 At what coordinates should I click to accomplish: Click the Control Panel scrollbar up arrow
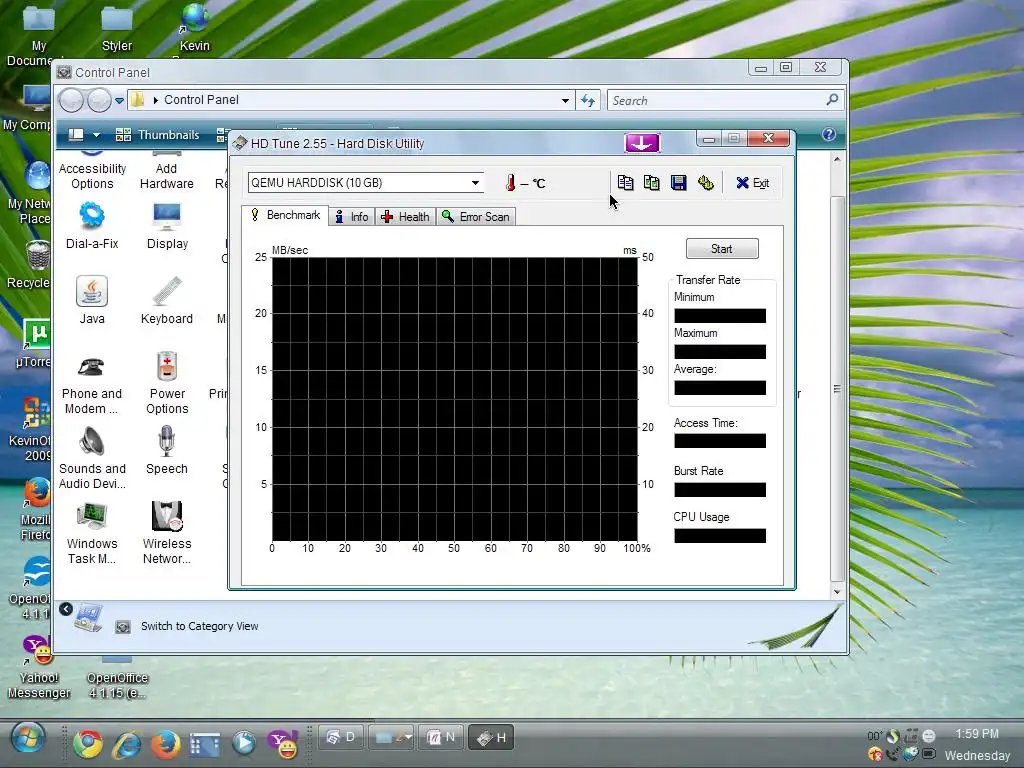[x=837, y=159]
